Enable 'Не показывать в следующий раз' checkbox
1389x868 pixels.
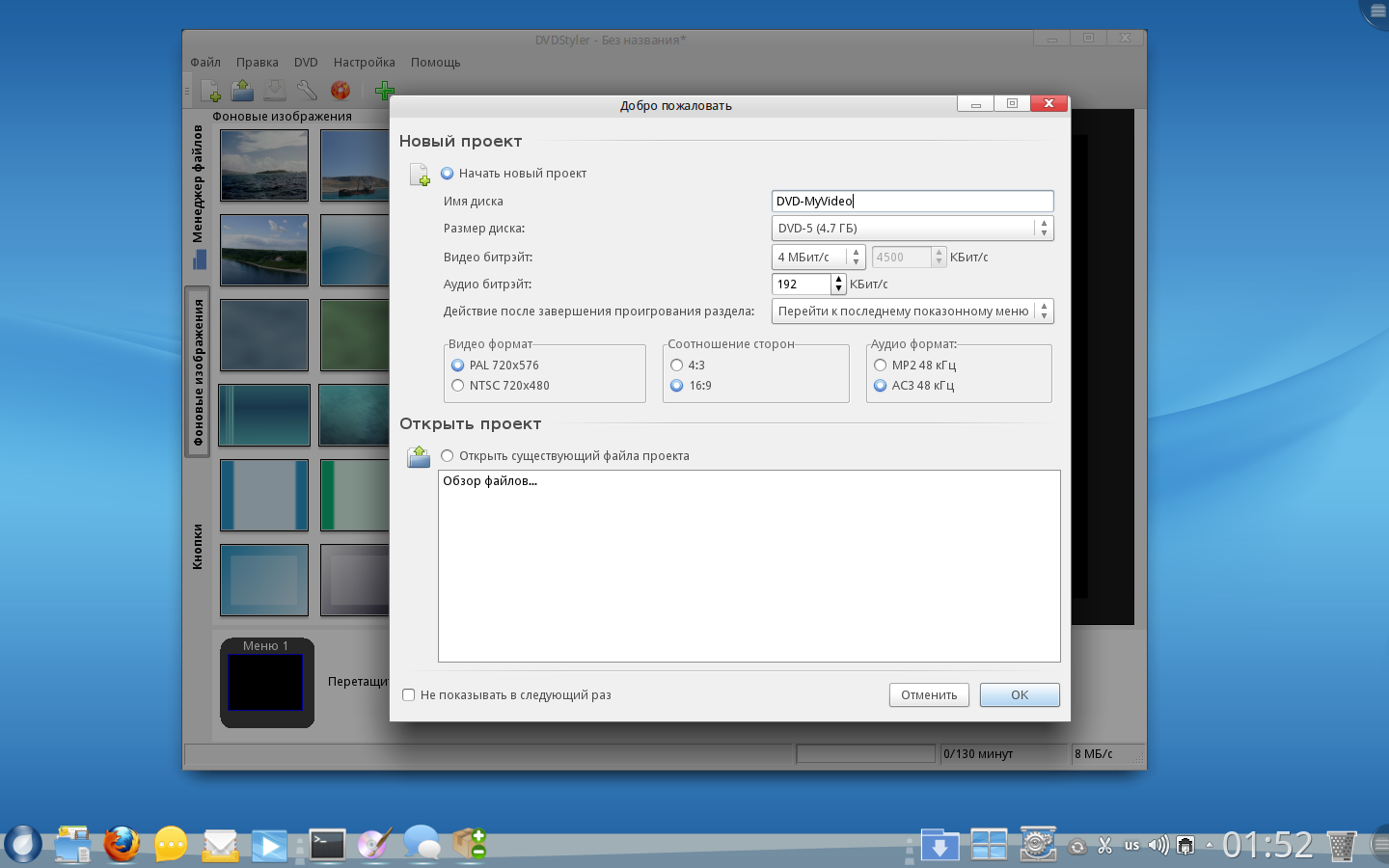(x=409, y=695)
